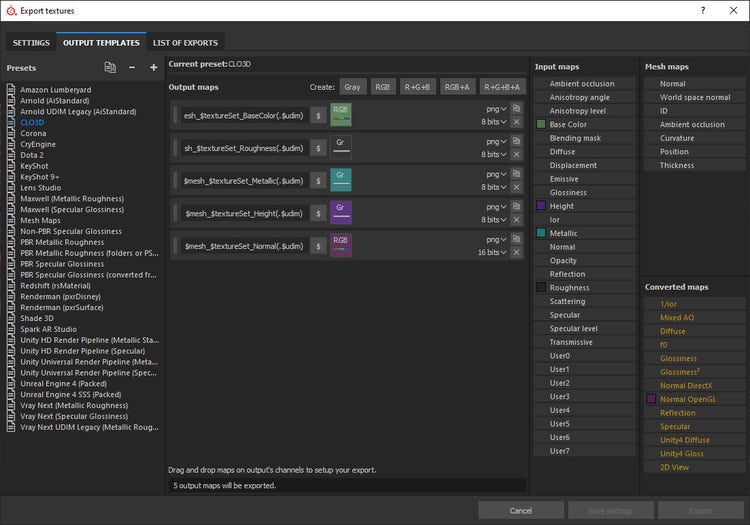Create an R+G+B output map

(418, 87)
